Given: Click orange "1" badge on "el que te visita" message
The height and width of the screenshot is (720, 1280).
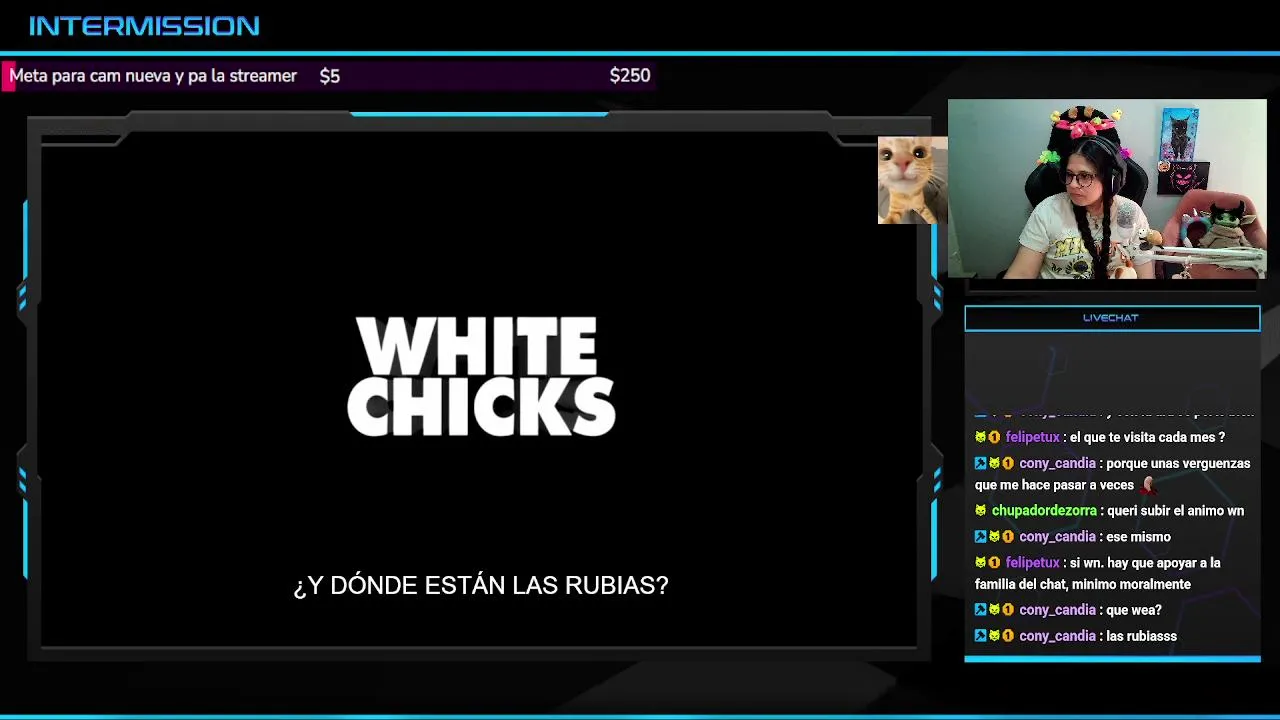Looking at the screenshot, I should tap(994, 437).
